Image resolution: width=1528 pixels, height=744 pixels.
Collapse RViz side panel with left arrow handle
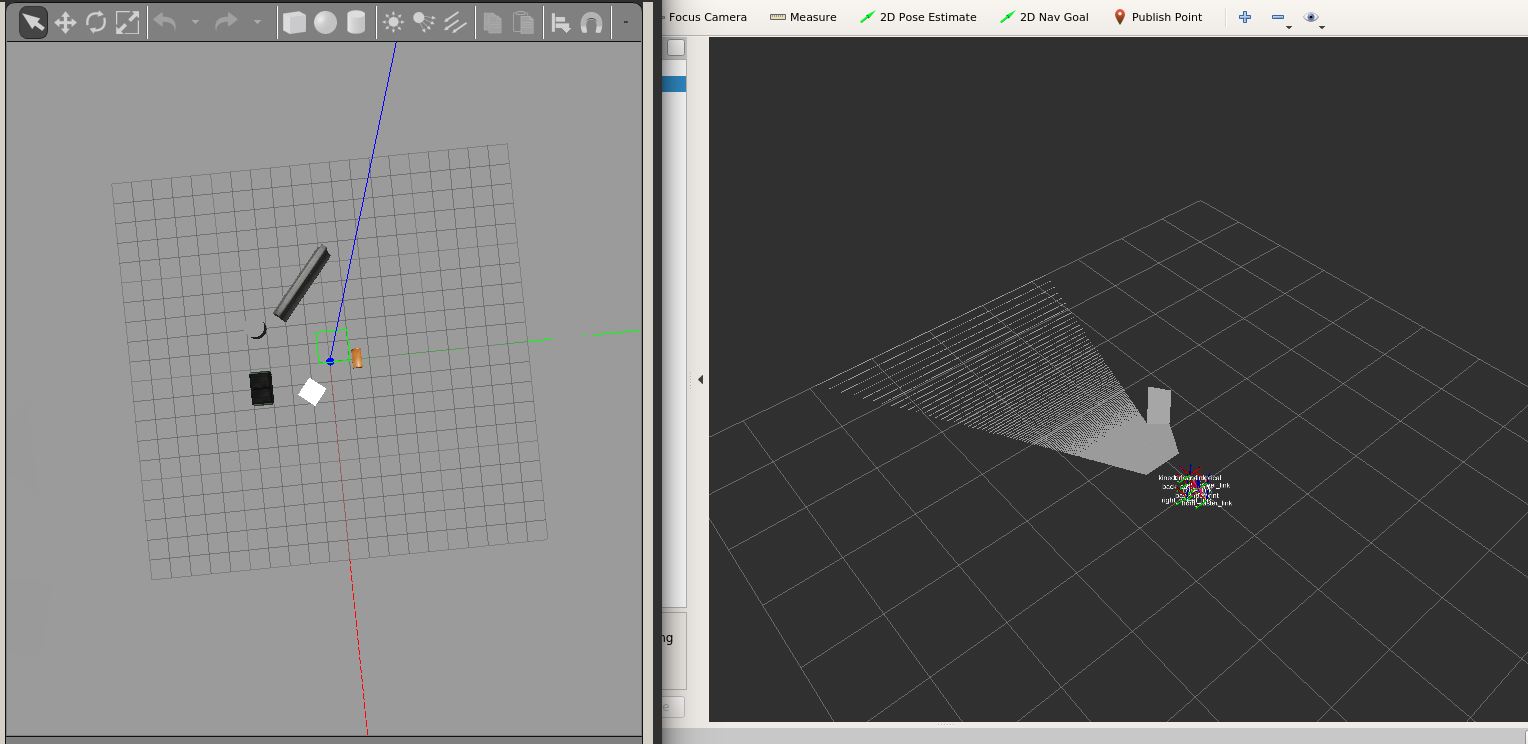point(700,379)
